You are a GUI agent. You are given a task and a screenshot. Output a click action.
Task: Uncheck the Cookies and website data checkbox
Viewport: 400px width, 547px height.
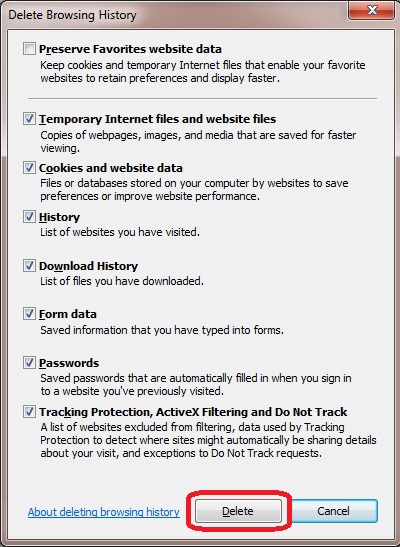tap(29, 168)
